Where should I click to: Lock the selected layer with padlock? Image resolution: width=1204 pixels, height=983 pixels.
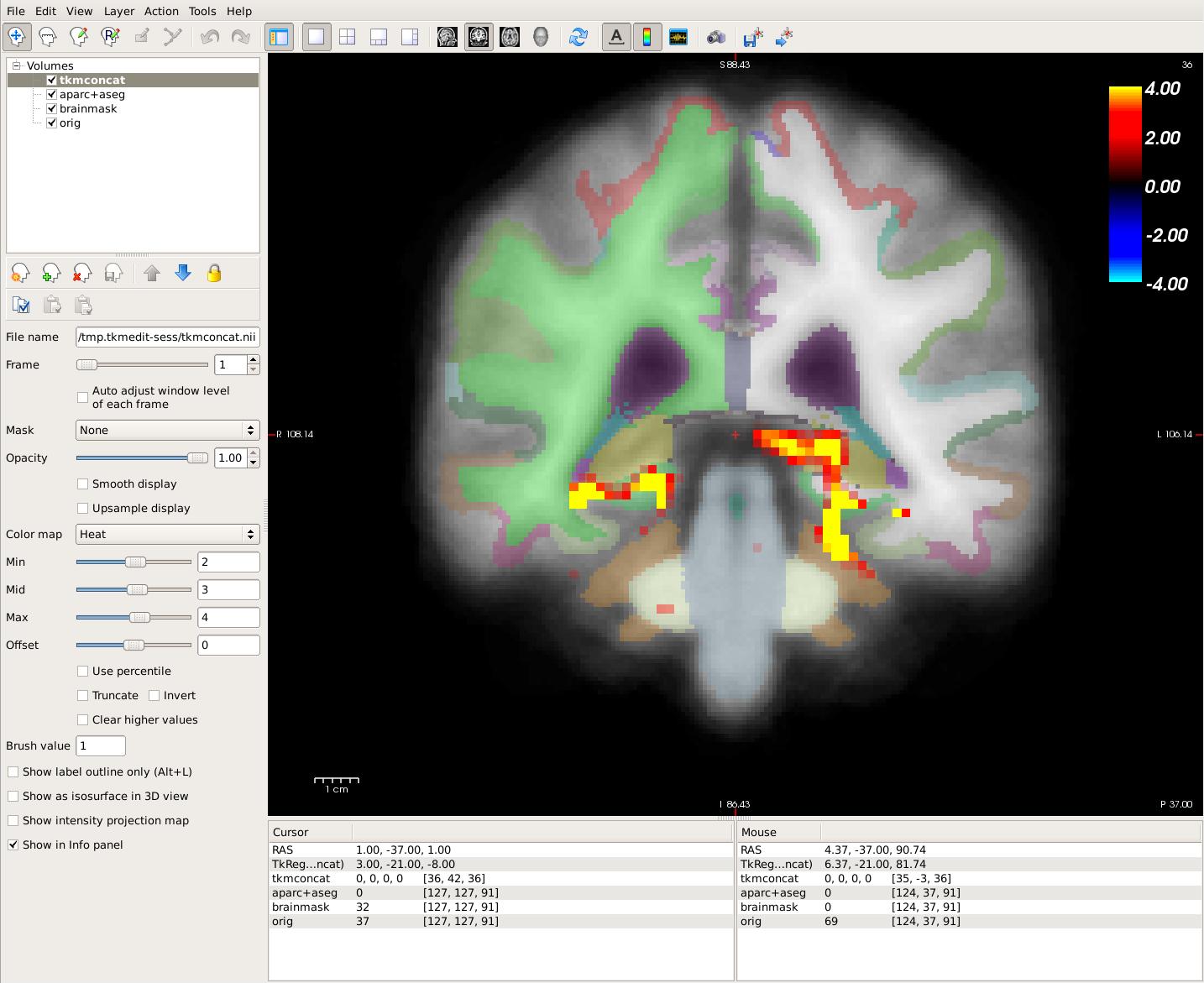point(214,274)
